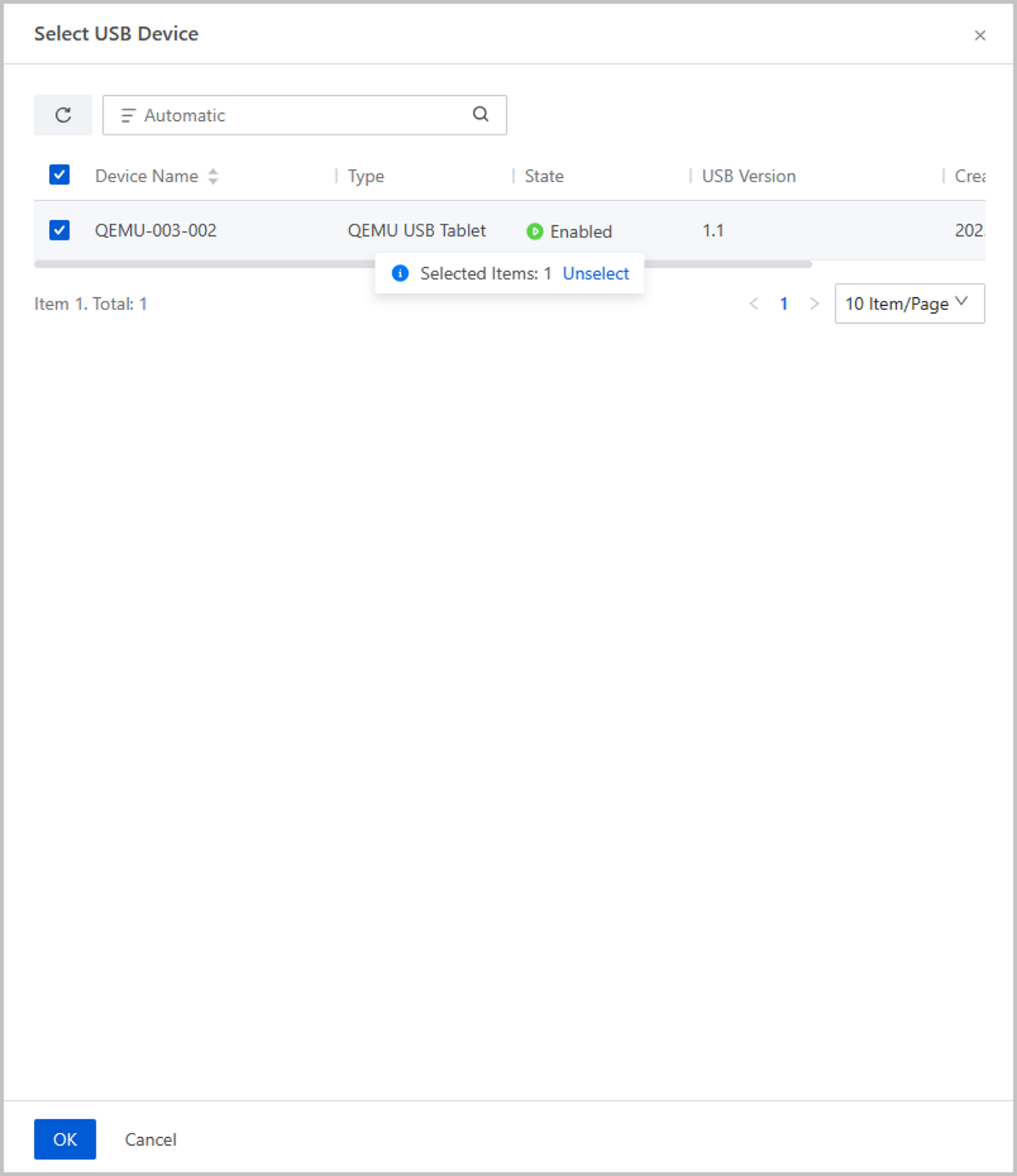Close the Select USB Device dialog
This screenshot has height=1176, width=1017.
(x=980, y=36)
